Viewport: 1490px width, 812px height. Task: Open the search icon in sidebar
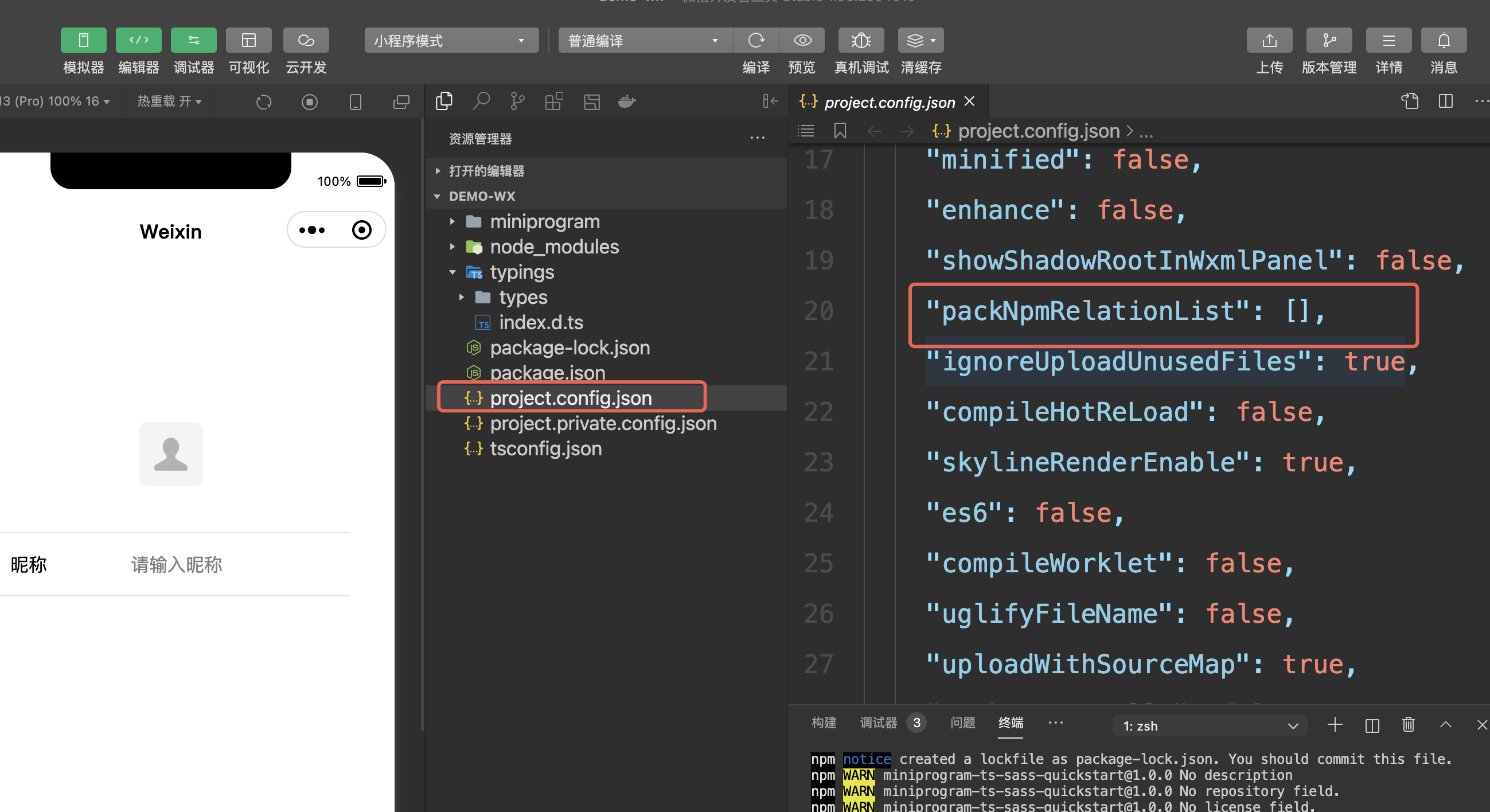click(x=481, y=102)
